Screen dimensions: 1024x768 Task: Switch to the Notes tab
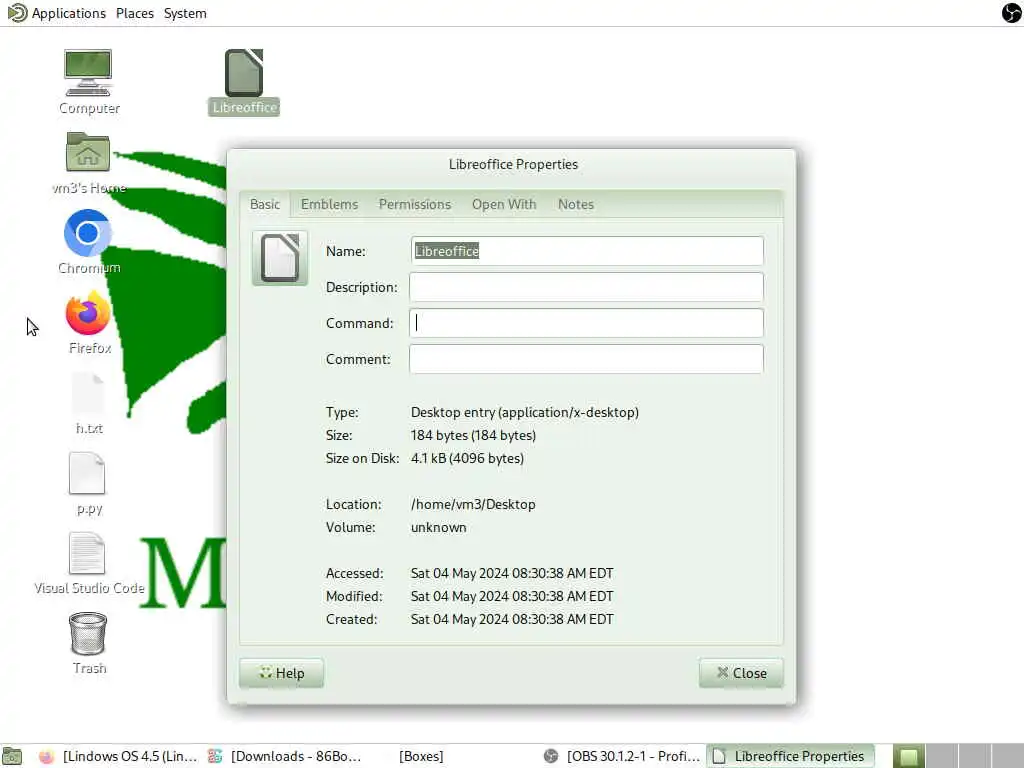click(575, 204)
